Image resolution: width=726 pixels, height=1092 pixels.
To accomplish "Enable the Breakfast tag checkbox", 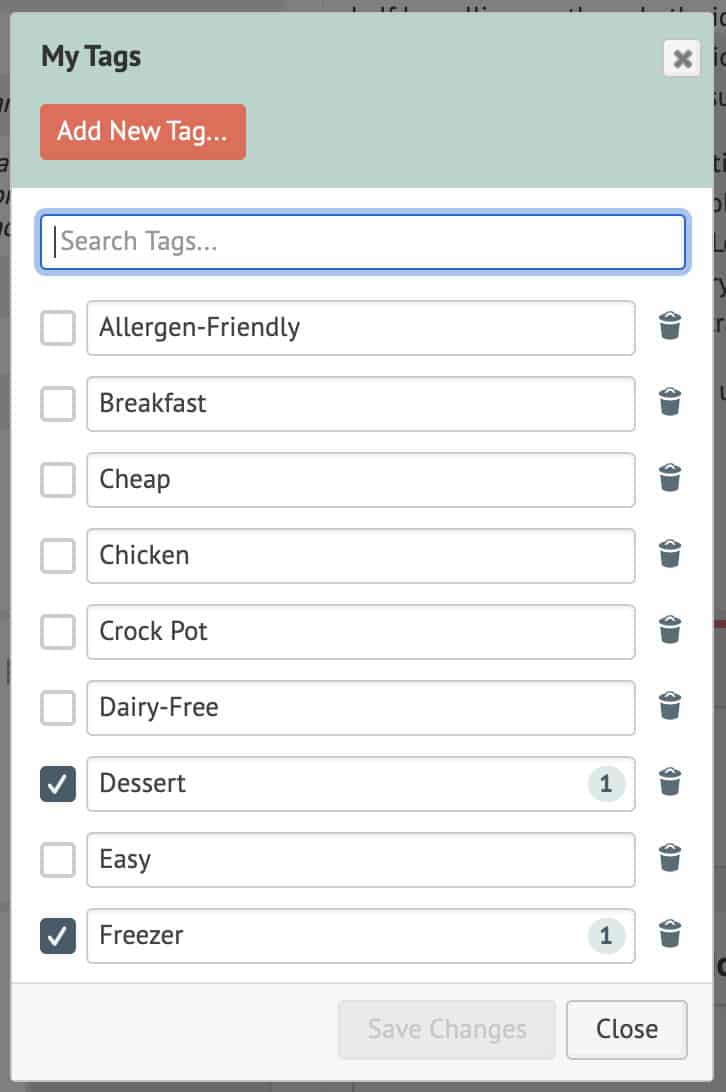I will [x=58, y=404].
